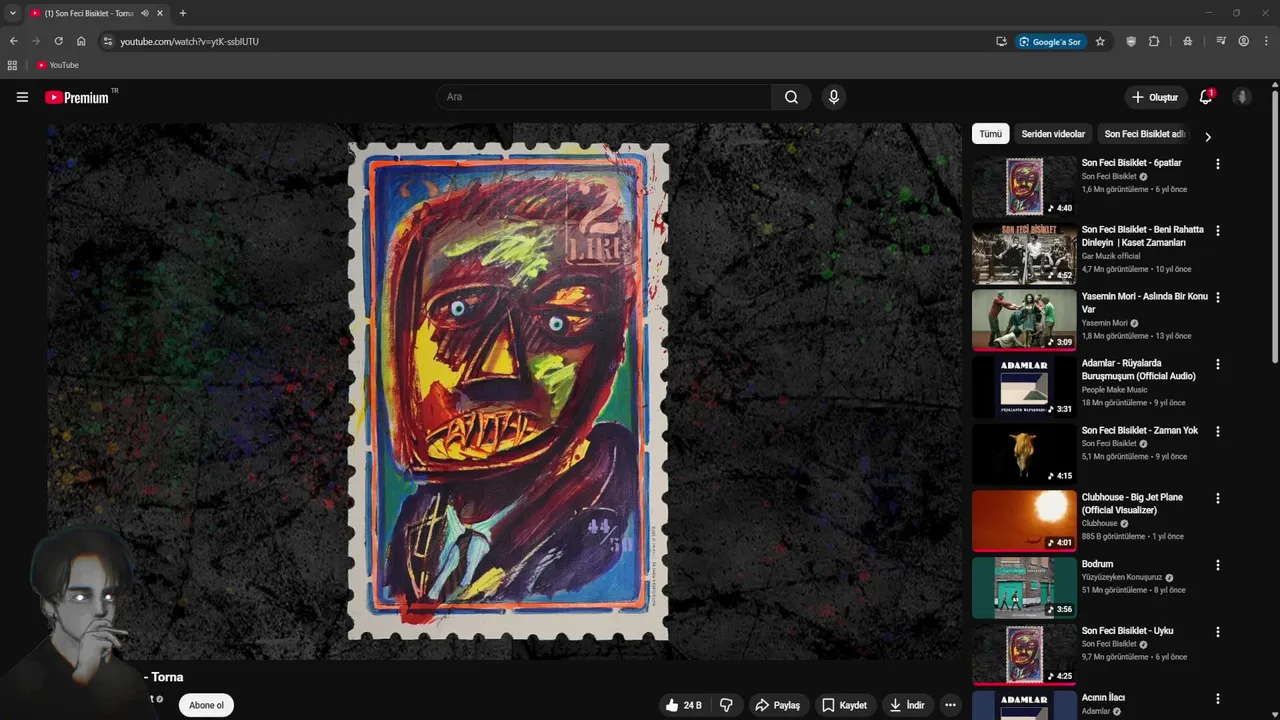
Task: Bookmark this page with the star
Action: [1100, 41]
